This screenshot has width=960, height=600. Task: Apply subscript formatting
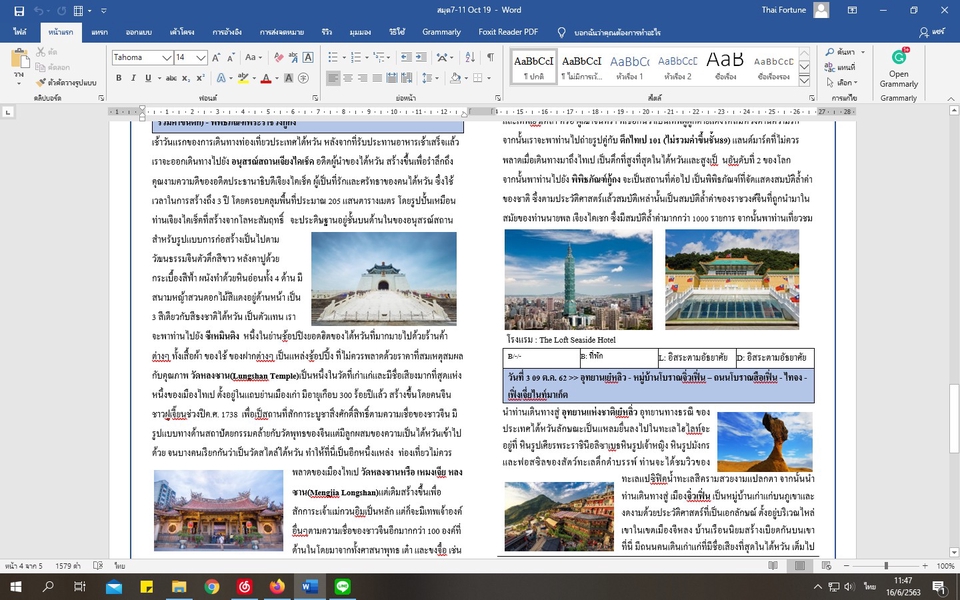coord(186,78)
